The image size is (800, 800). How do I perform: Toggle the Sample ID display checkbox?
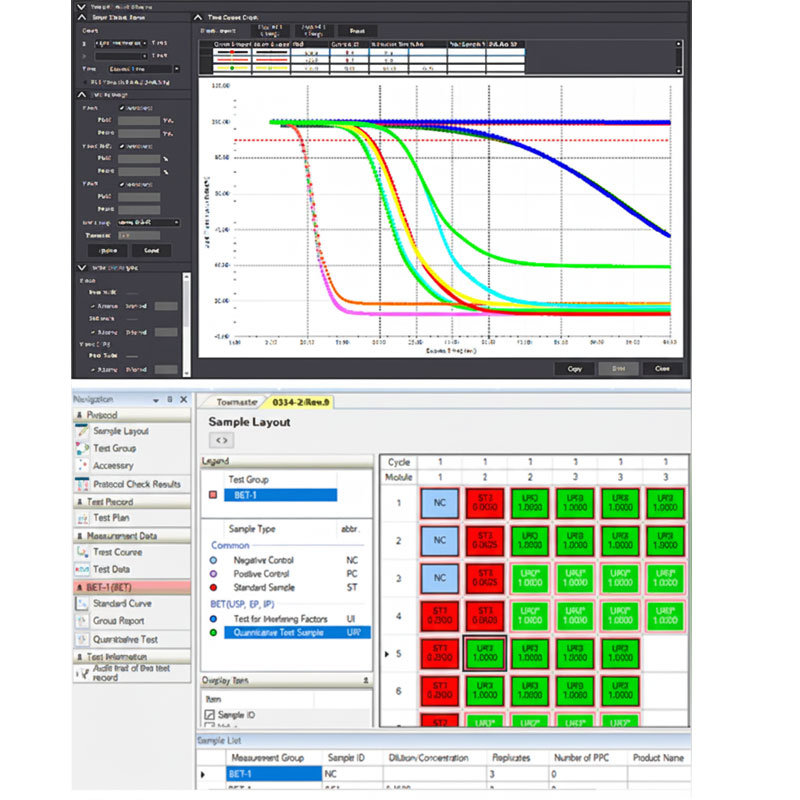point(209,715)
